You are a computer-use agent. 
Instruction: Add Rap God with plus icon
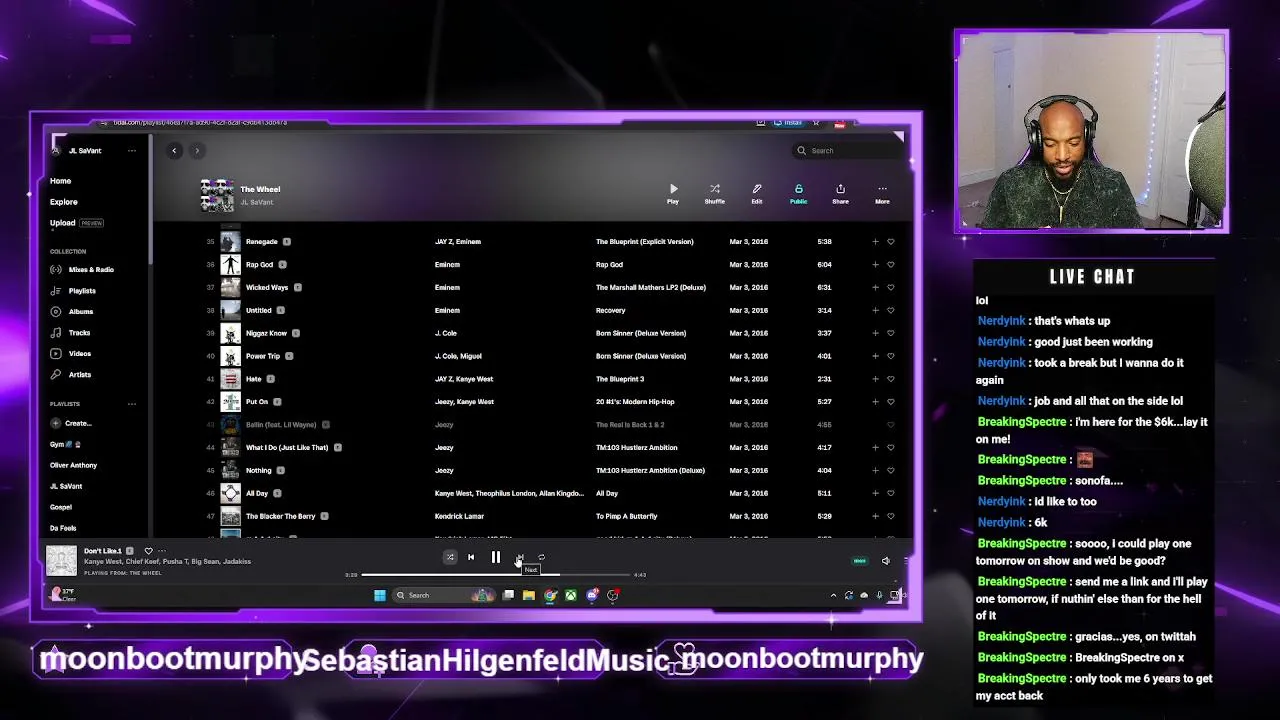click(x=875, y=264)
